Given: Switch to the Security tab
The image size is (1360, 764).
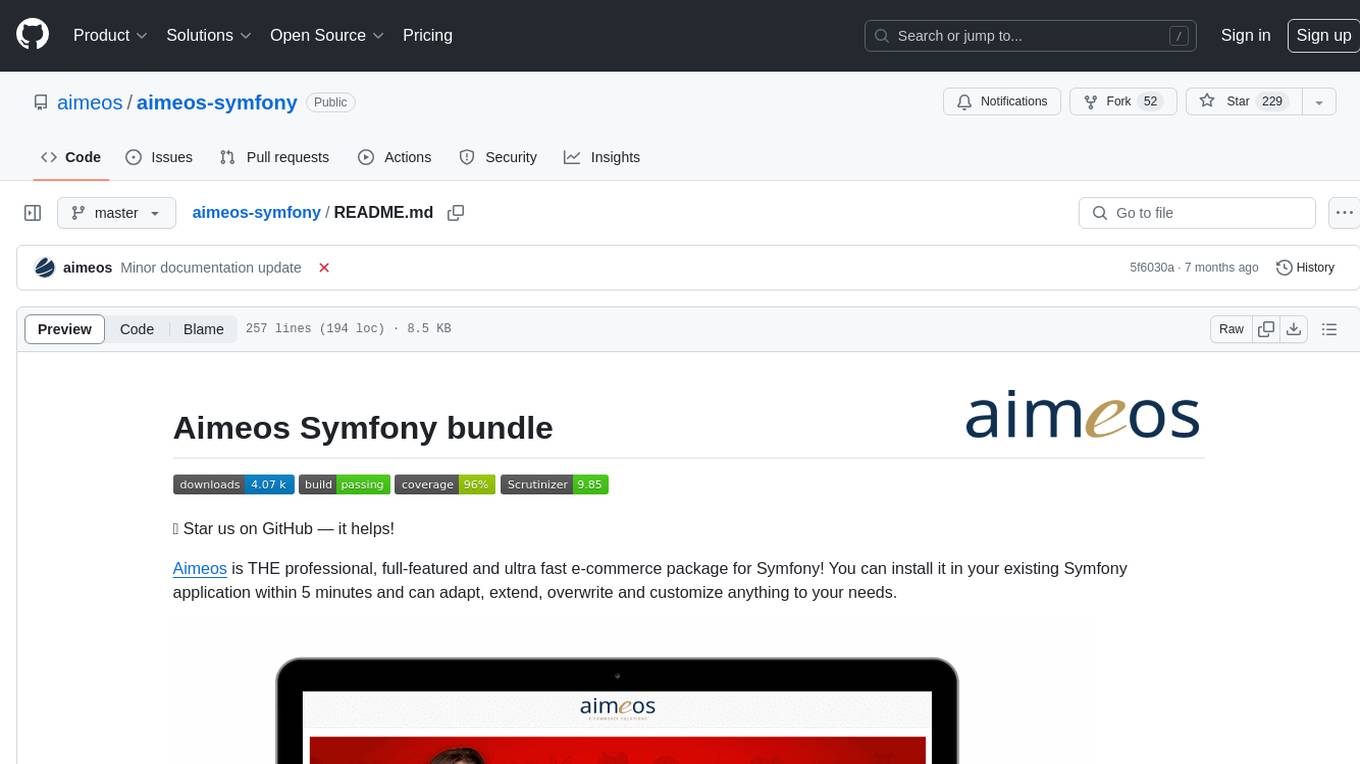Looking at the screenshot, I should tap(498, 157).
